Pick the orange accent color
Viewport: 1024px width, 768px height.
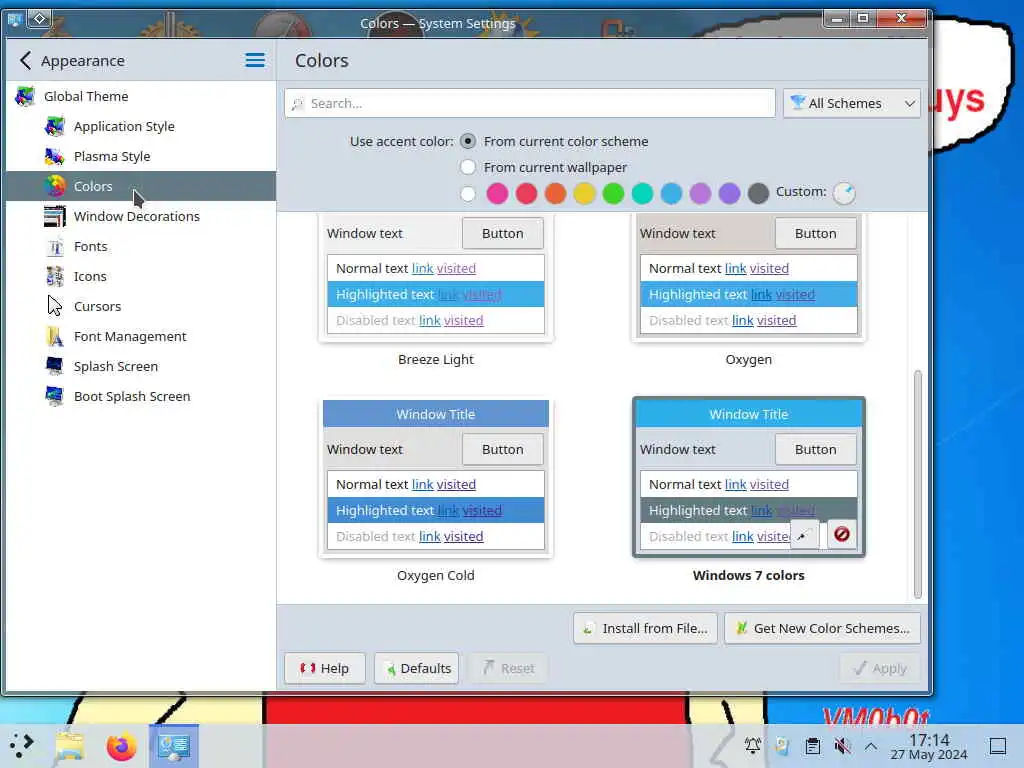(555, 193)
